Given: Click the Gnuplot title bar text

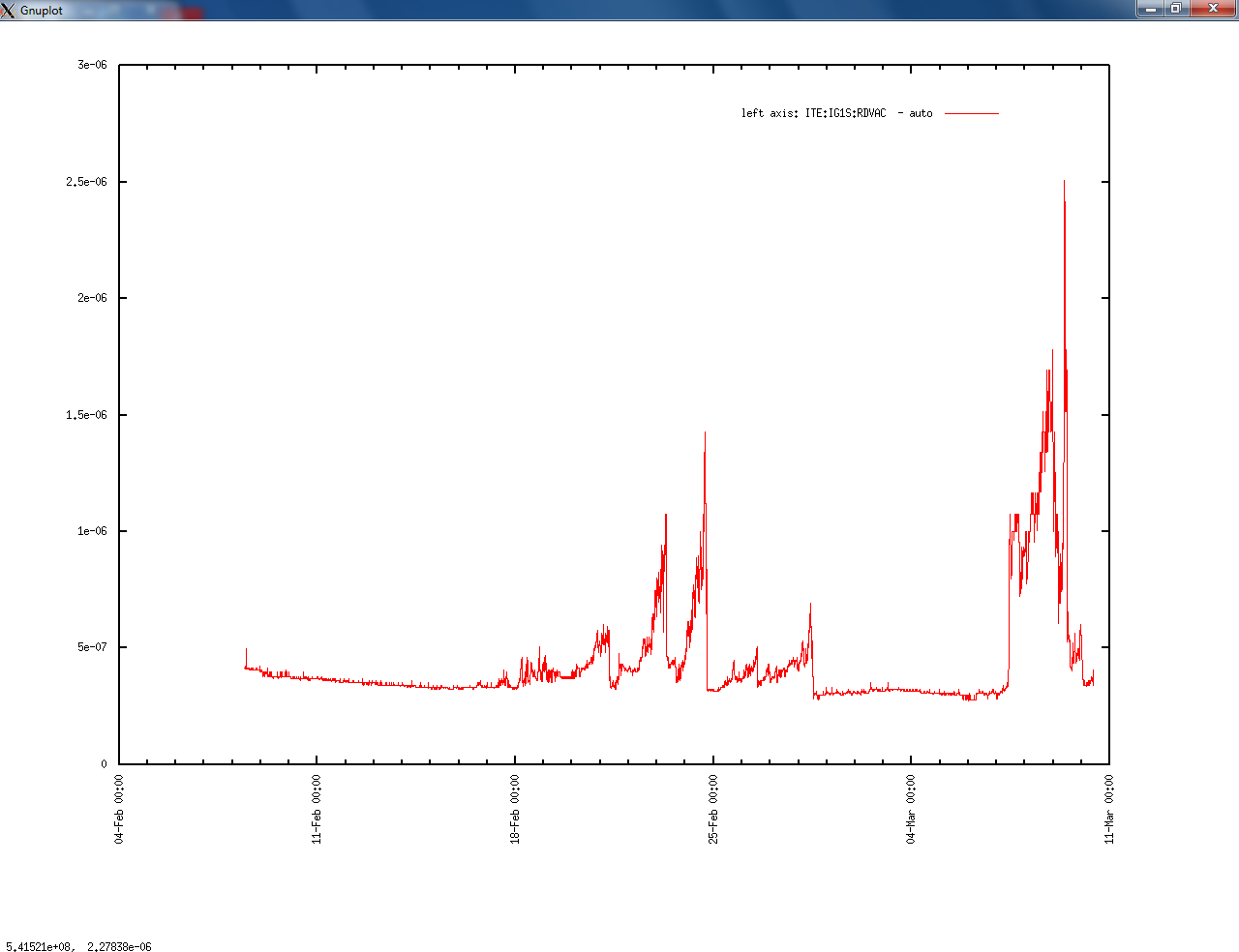Looking at the screenshot, I should pyautogui.click(x=42, y=11).
